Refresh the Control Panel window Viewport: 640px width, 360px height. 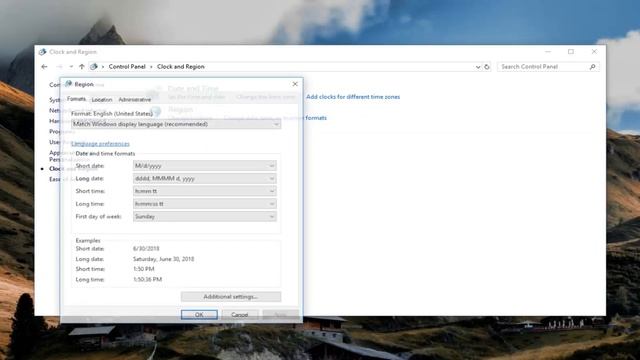[487, 67]
